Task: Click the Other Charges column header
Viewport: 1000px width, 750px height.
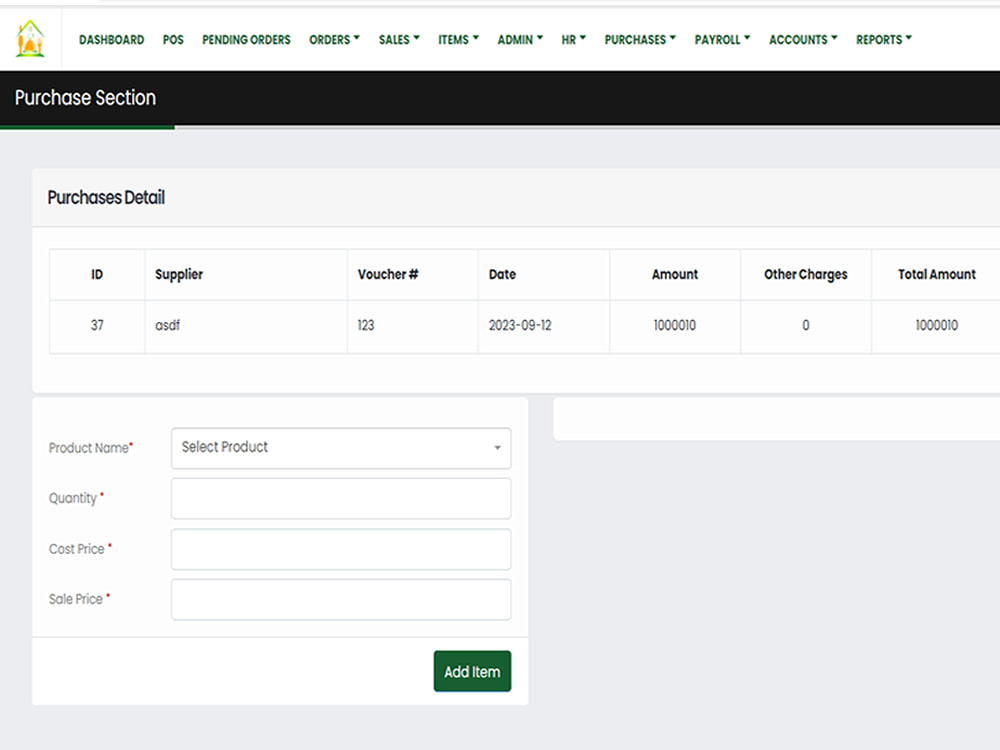Action: 805,274
